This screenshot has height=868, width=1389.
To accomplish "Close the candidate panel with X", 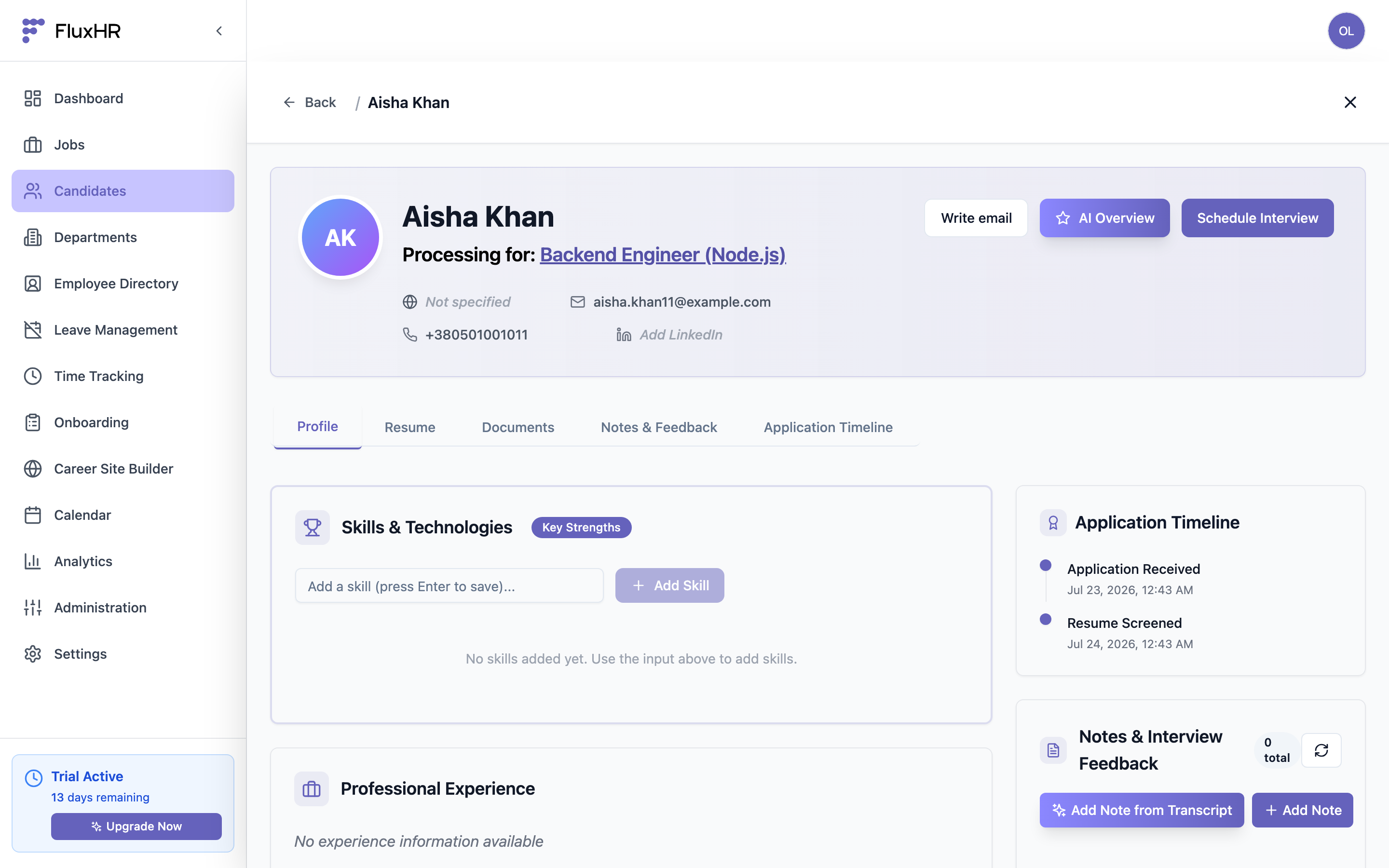I will click(x=1350, y=102).
